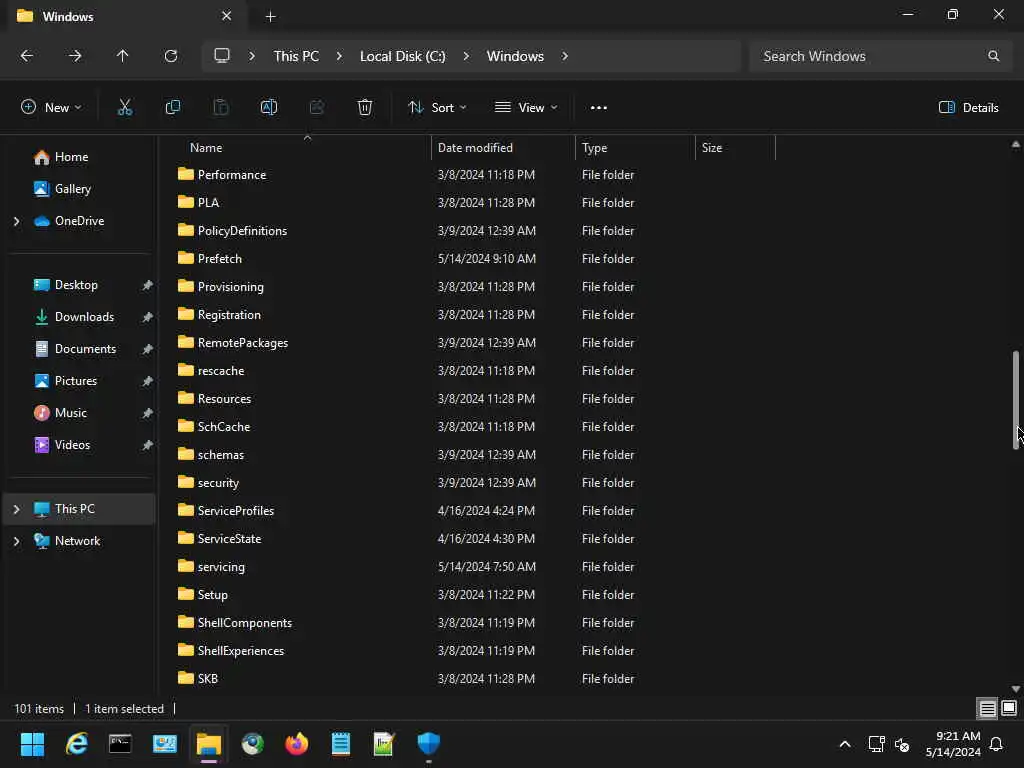Open Firefox from the taskbar
This screenshot has height=768, width=1024.
pyautogui.click(x=296, y=744)
